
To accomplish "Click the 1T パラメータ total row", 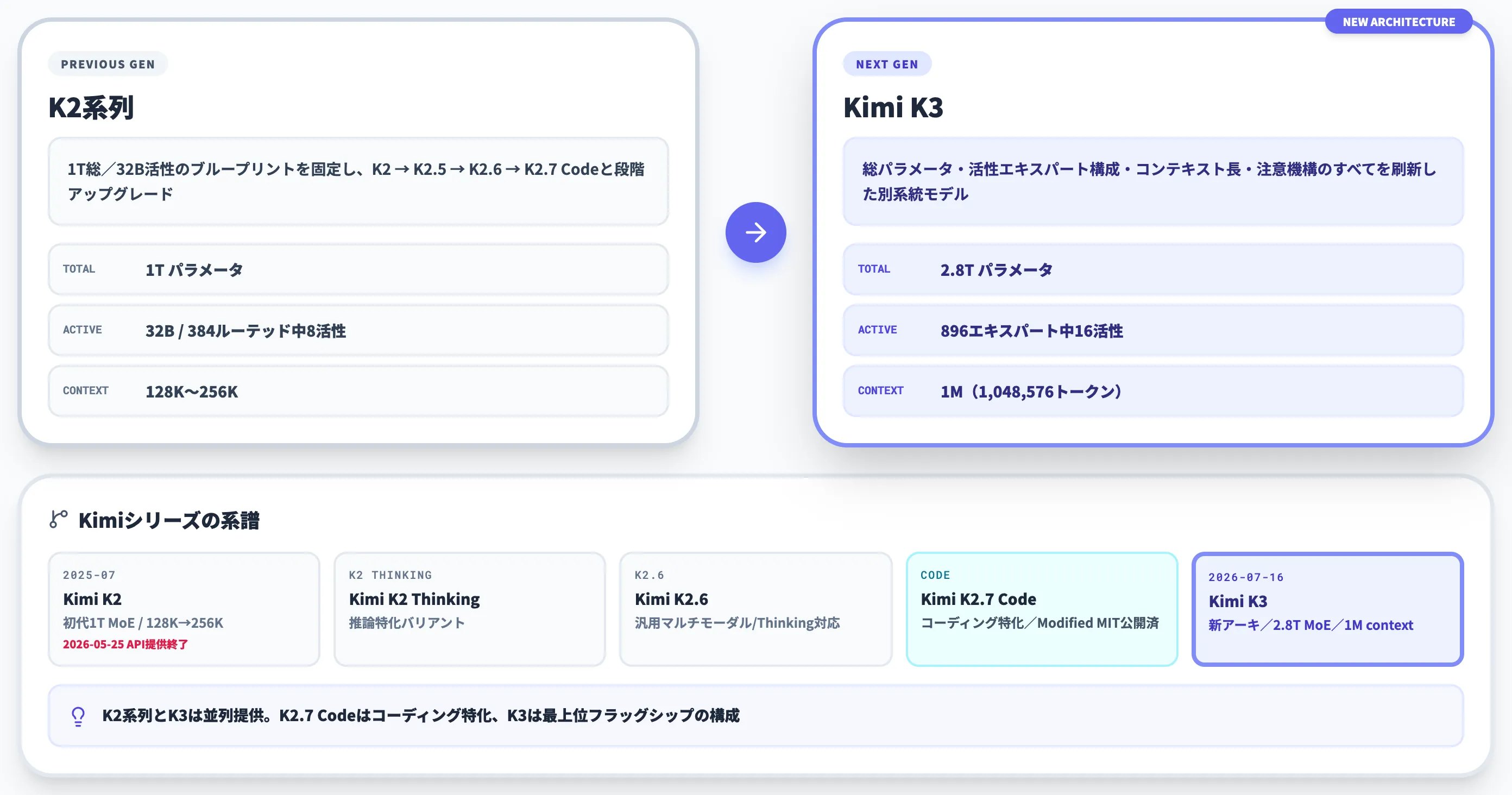I will (x=358, y=270).
